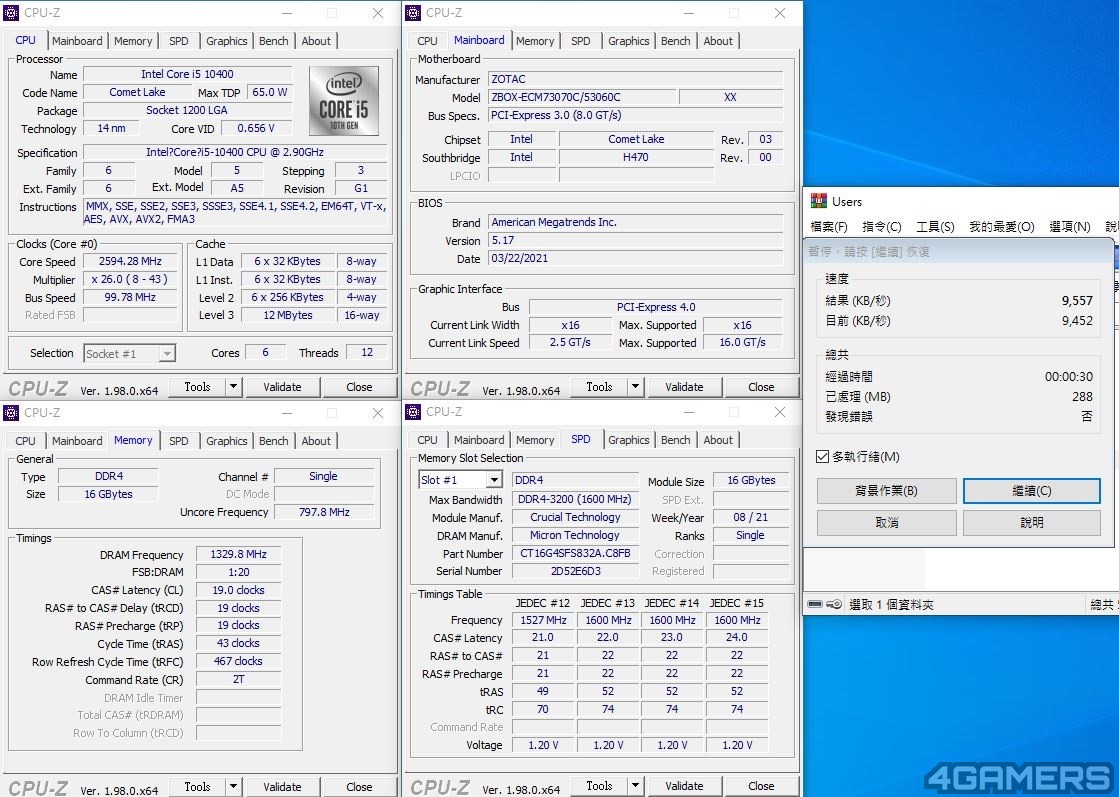Click Validate in the motherboard info window
1119x797 pixels.
tap(684, 387)
